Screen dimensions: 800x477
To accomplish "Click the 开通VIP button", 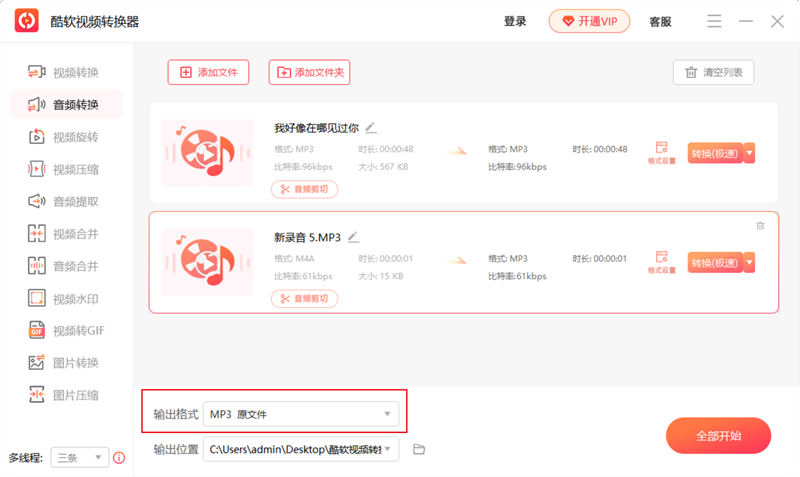I will pos(589,21).
